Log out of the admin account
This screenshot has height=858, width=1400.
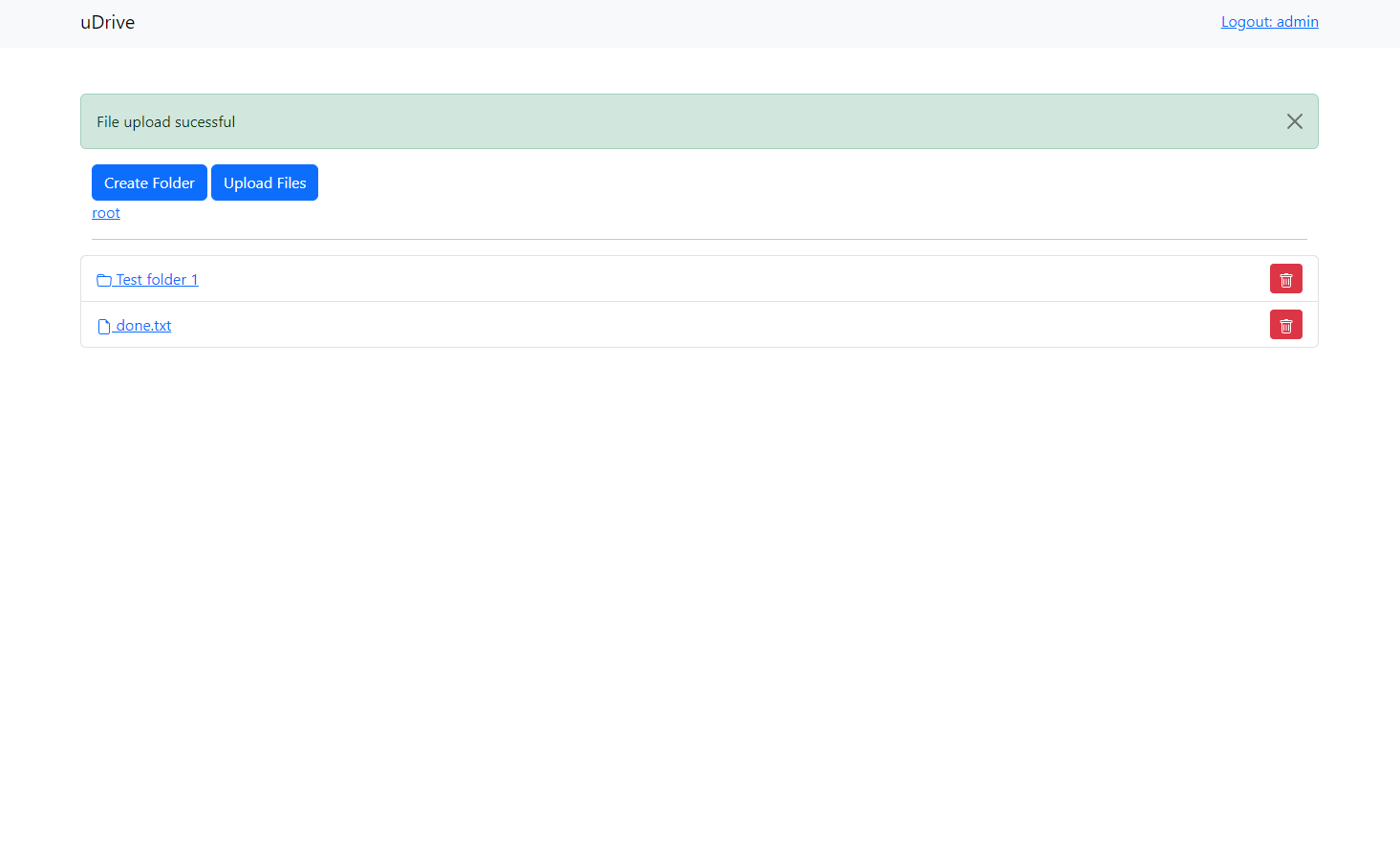[x=1269, y=22]
